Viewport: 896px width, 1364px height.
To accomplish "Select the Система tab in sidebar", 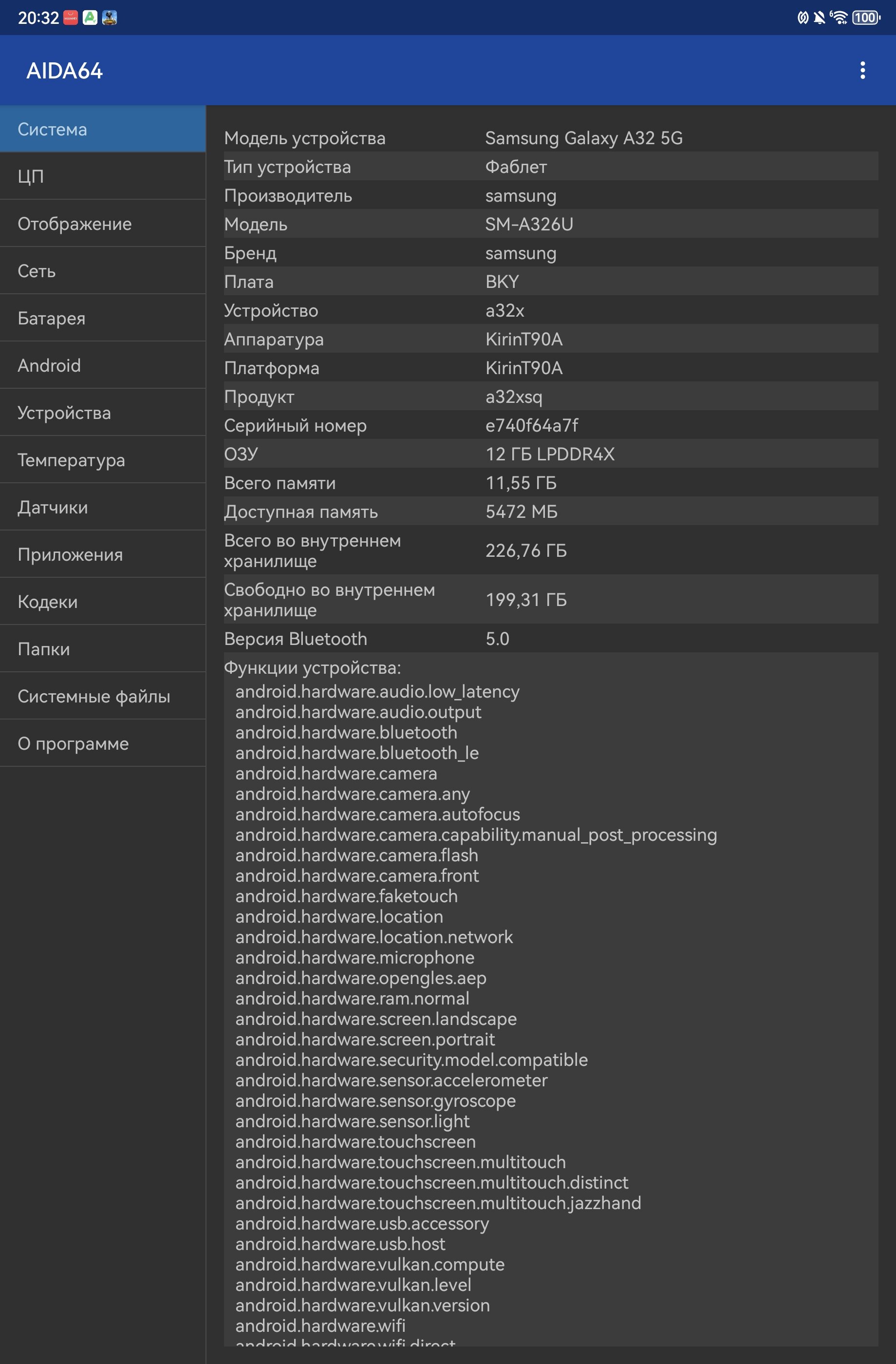I will tap(103, 129).
